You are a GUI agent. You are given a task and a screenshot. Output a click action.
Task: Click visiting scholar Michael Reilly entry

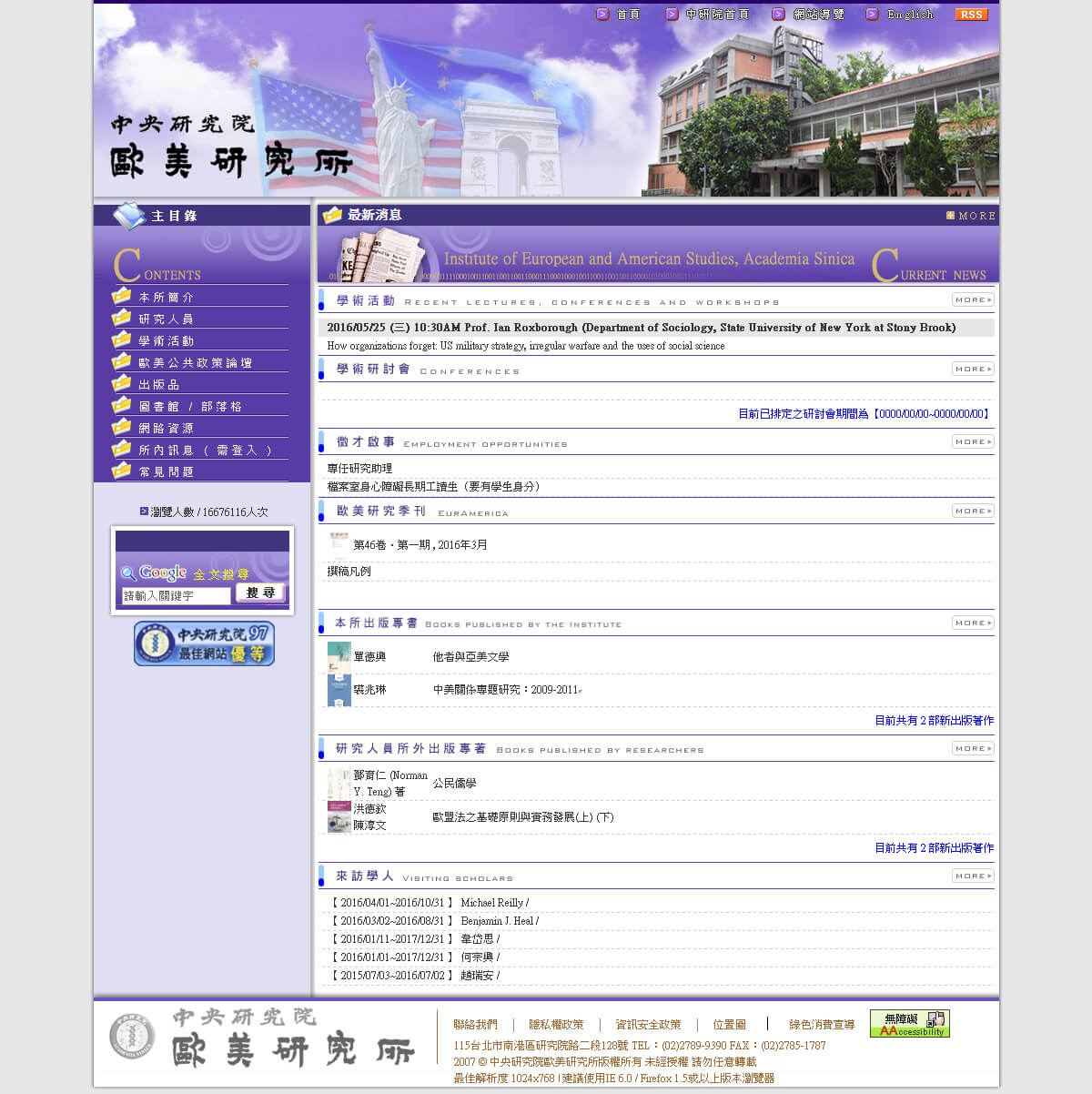click(x=430, y=903)
